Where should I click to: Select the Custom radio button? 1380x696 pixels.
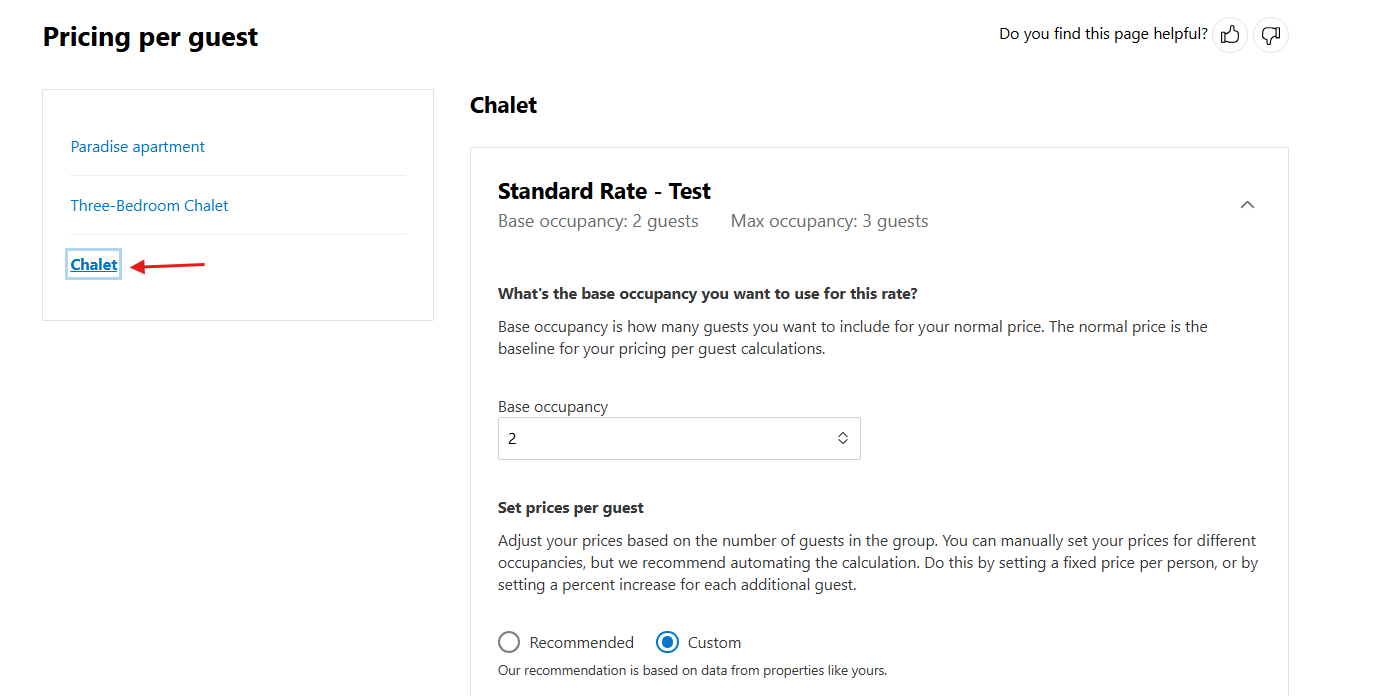point(668,642)
